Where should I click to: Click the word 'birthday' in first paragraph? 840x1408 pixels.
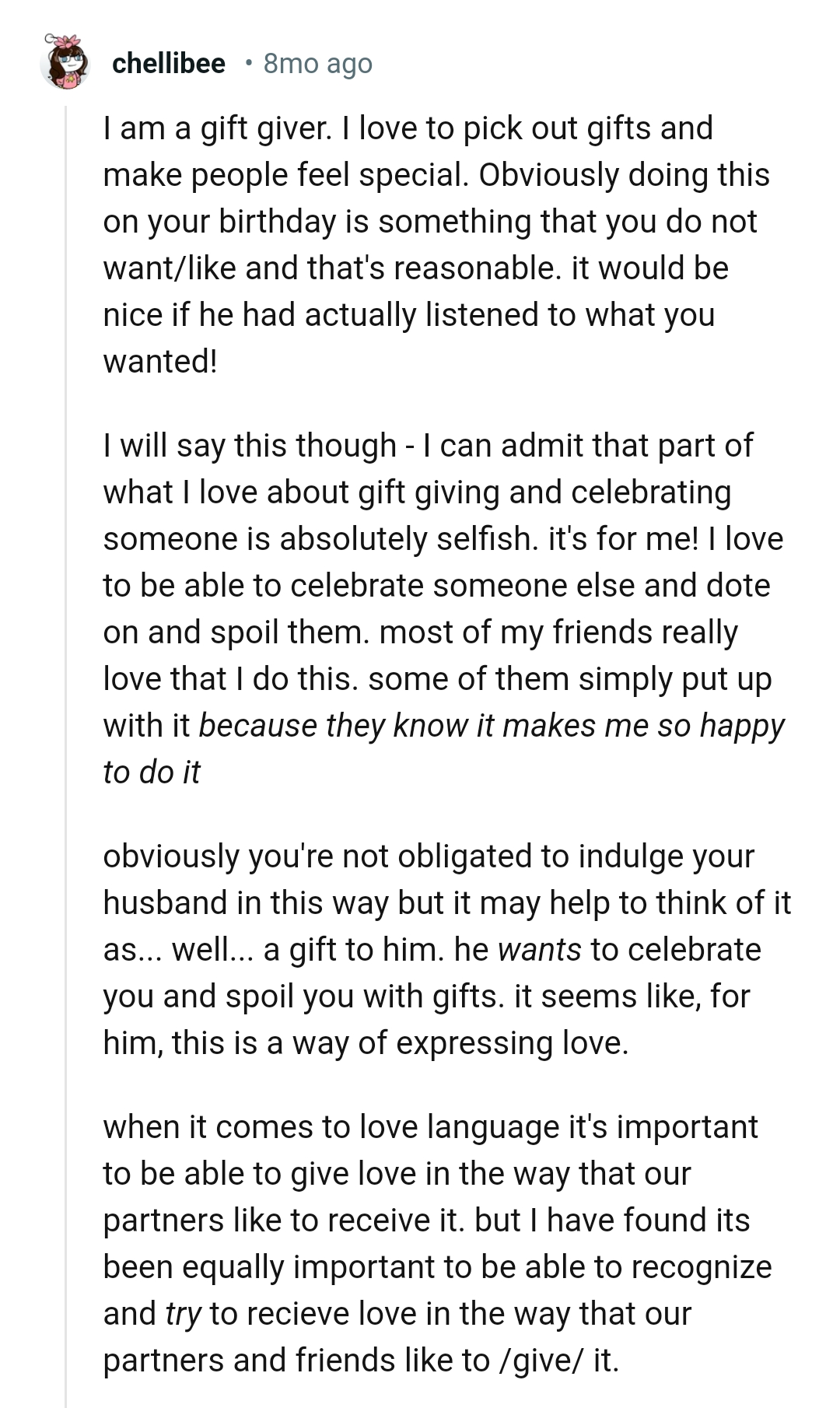[x=281, y=222]
